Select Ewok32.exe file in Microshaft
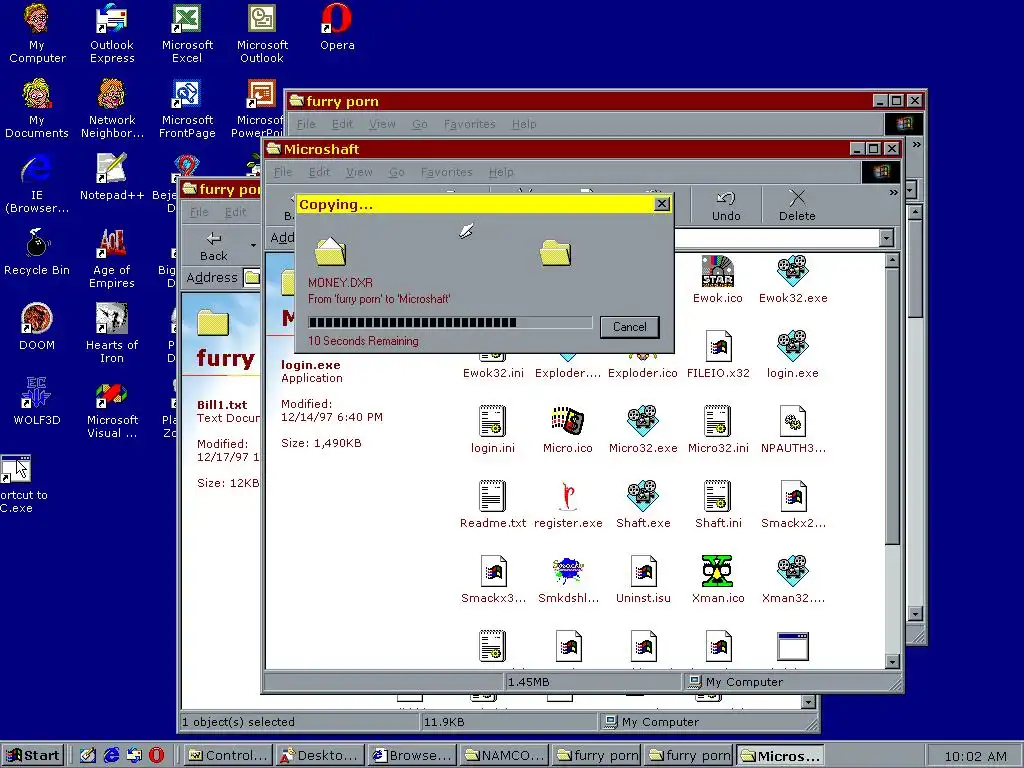 point(793,280)
